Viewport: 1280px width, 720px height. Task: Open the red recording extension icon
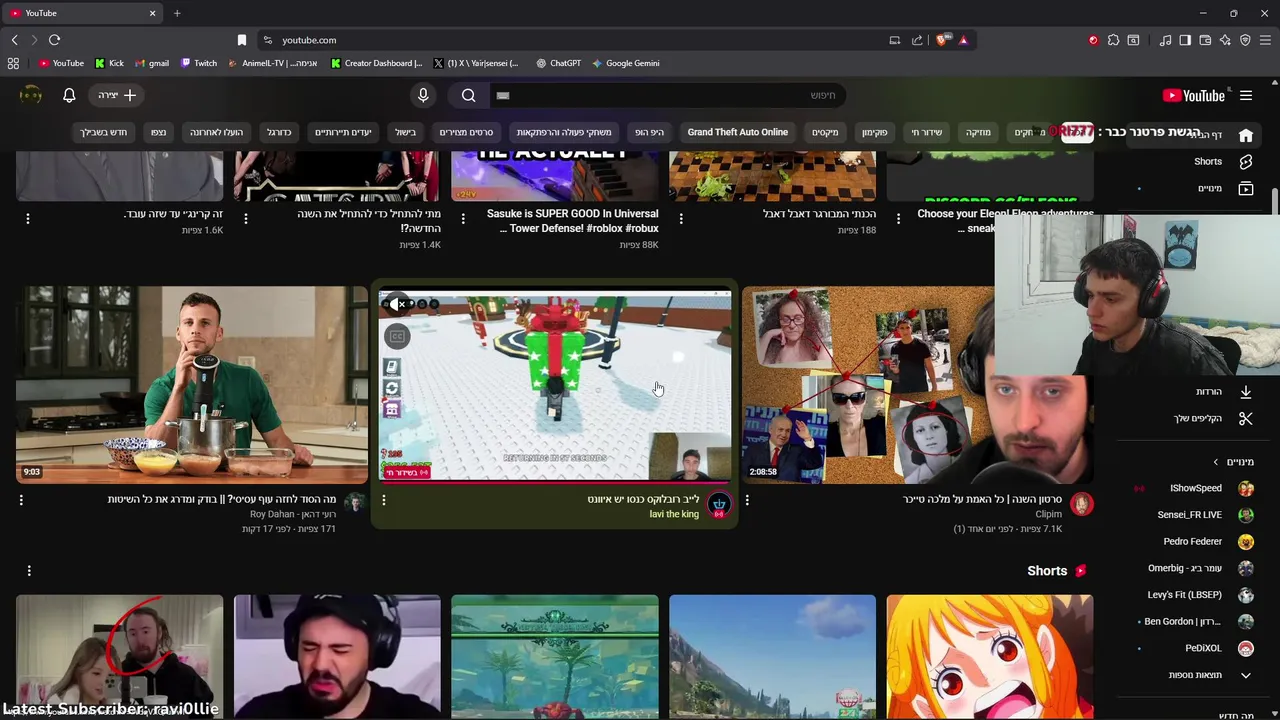pos(1093,40)
